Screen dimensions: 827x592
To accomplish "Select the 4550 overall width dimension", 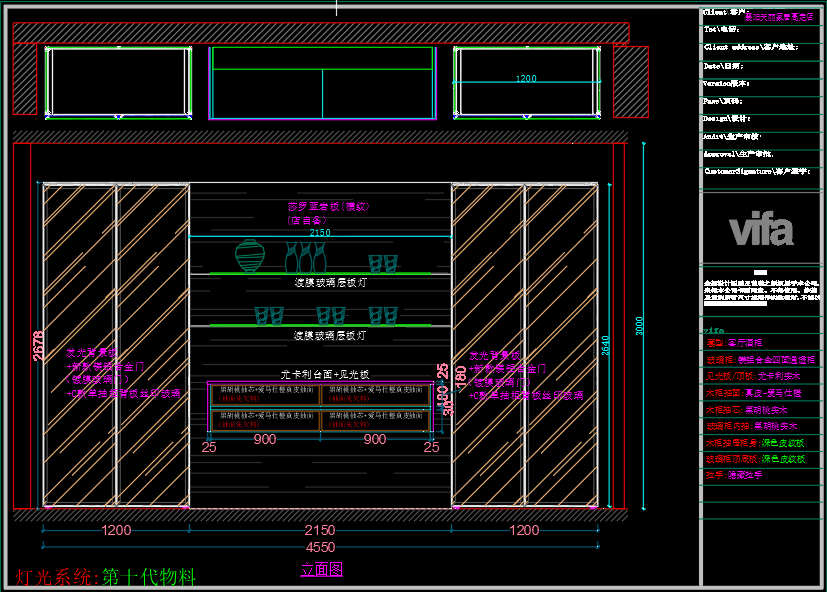I will 320,548.
